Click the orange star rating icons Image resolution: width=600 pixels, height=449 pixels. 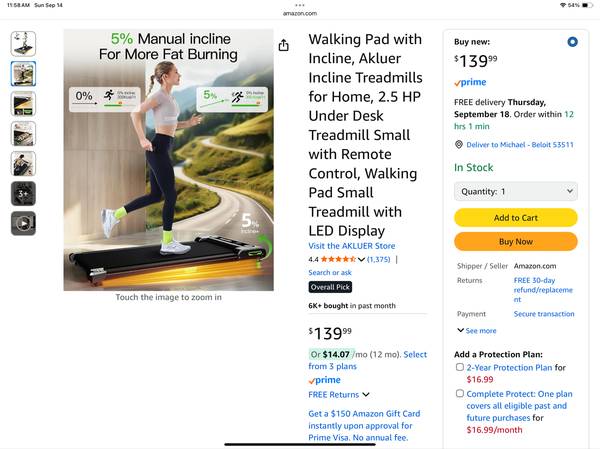[338, 259]
